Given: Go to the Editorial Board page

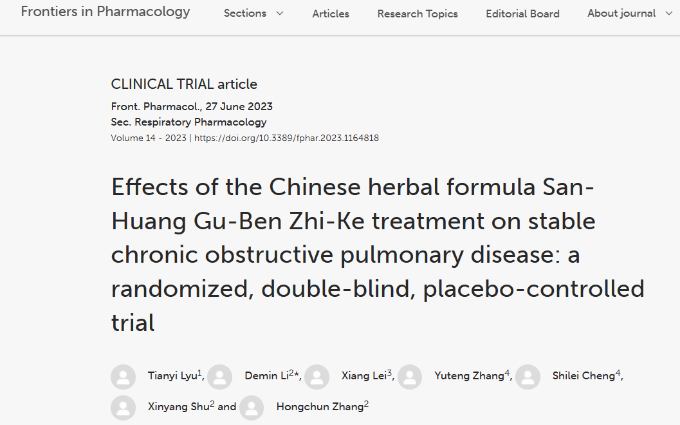Looking at the screenshot, I should [x=522, y=14].
